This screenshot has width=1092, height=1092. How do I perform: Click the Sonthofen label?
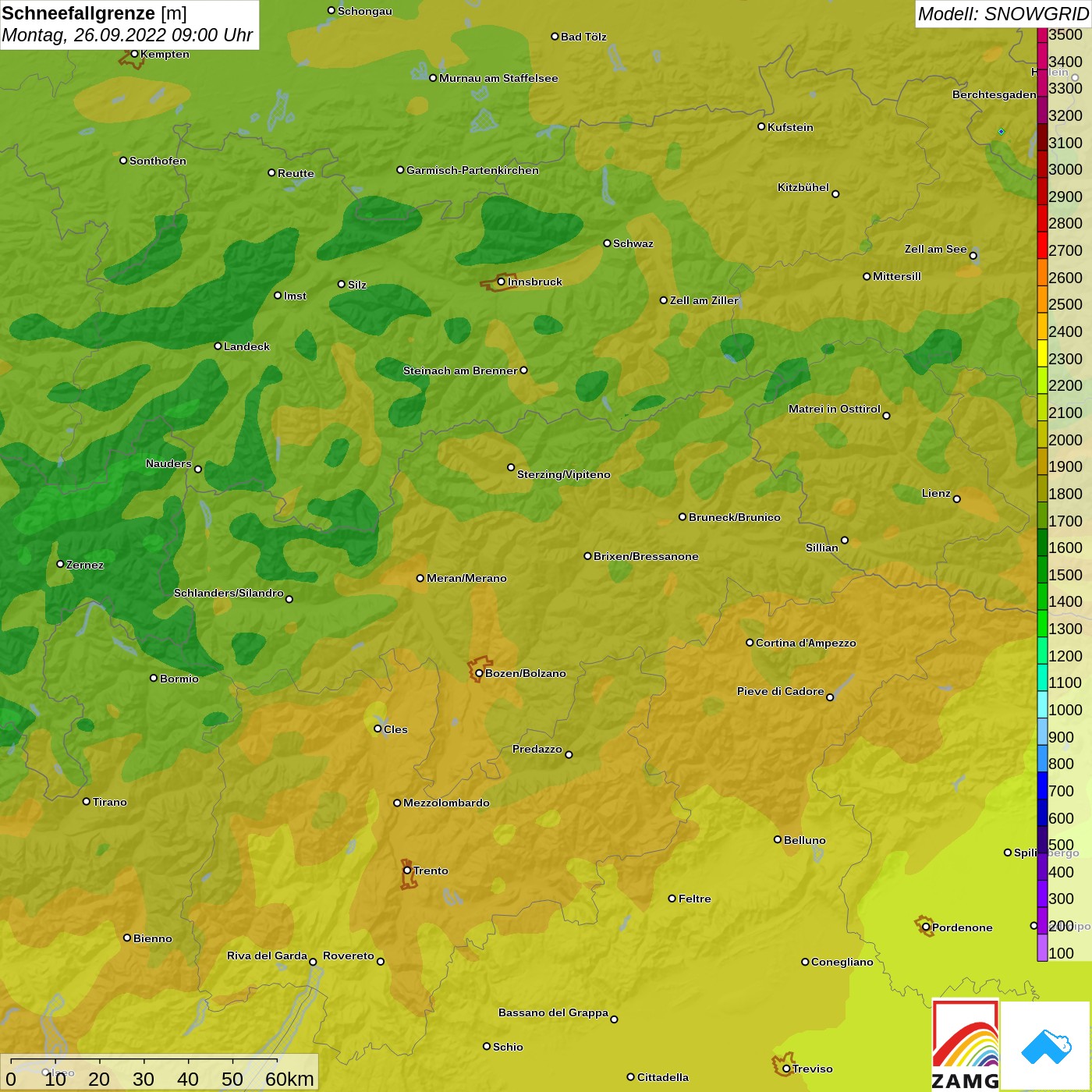click(158, 161)
